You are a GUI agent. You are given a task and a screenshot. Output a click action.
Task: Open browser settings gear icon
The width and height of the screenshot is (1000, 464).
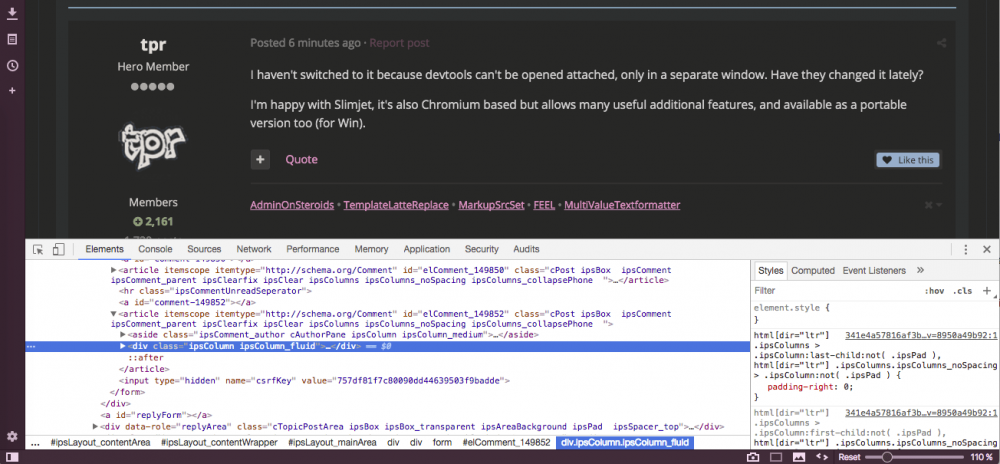pyautogui.click(x=11, y=437)
